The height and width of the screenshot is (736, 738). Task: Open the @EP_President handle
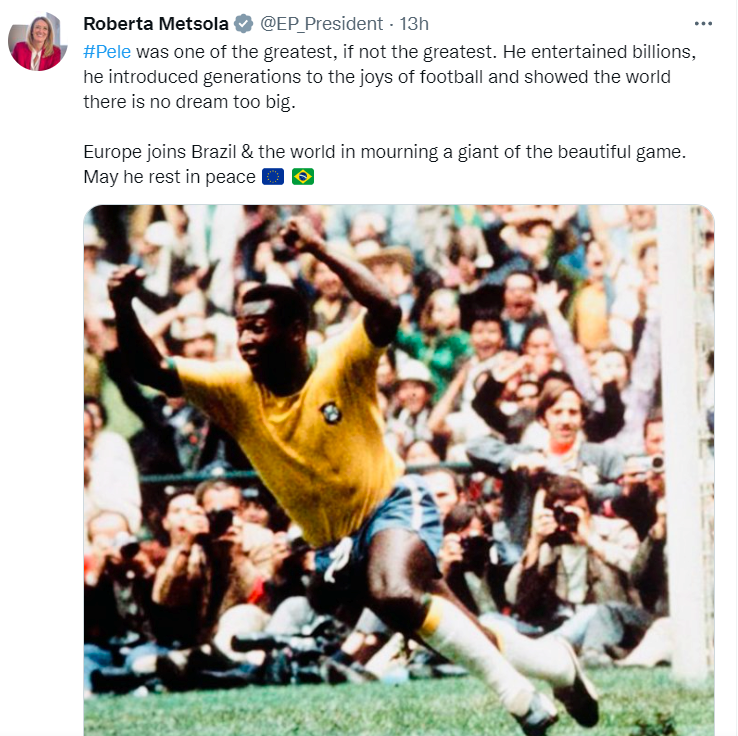(x=321, y=24)
